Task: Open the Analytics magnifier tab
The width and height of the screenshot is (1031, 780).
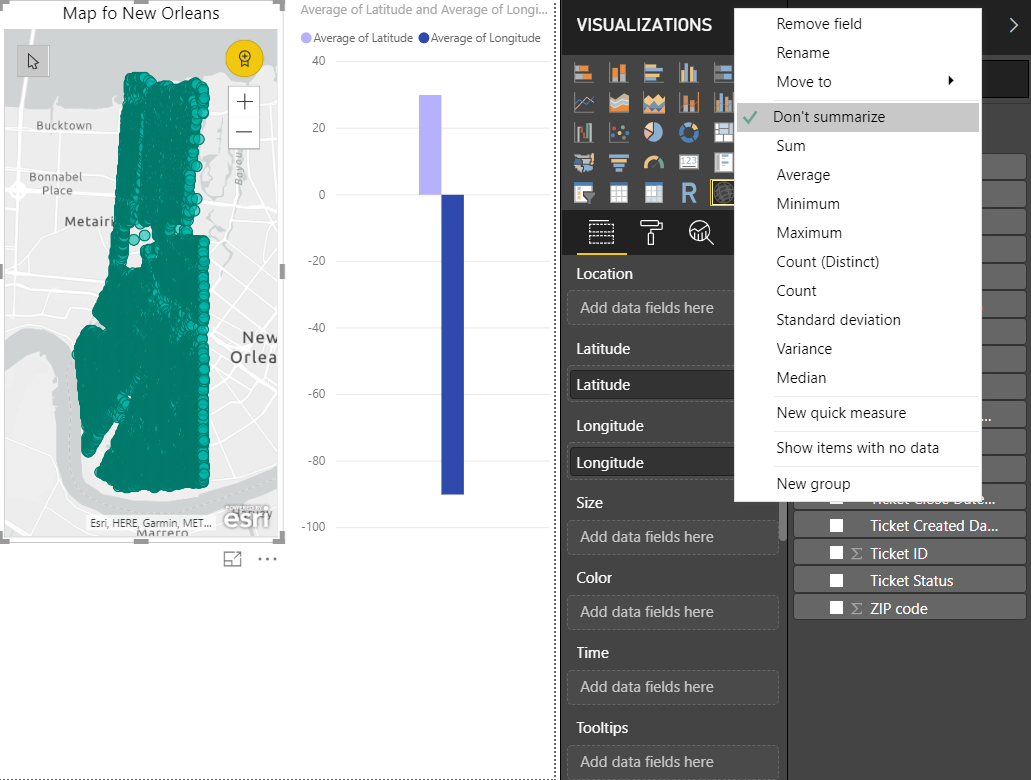Action: [701, 233]
